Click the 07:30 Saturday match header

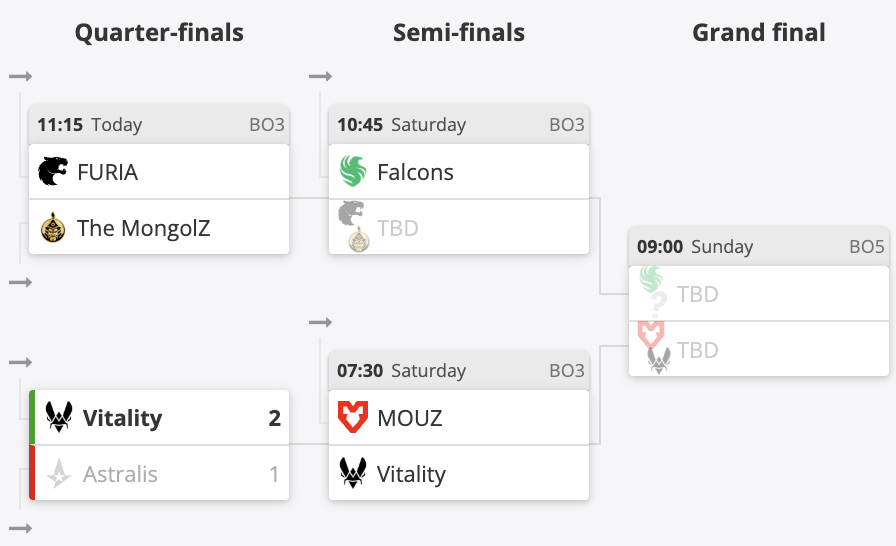458,371
